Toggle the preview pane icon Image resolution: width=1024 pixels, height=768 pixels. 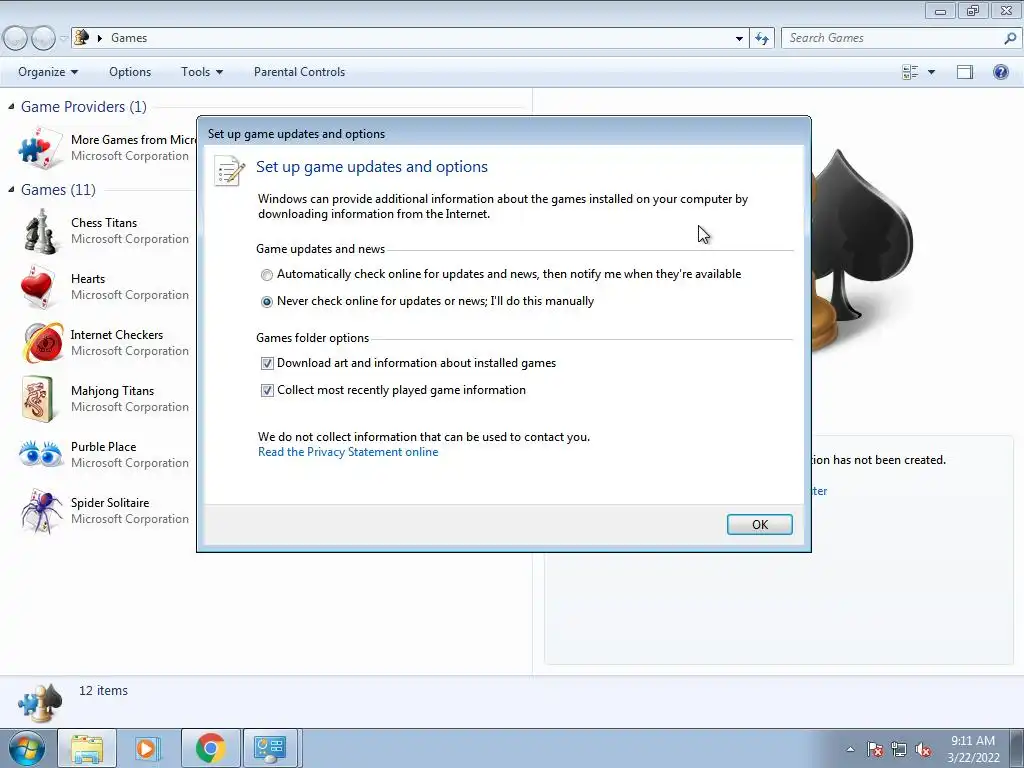[x=965, y=72]
